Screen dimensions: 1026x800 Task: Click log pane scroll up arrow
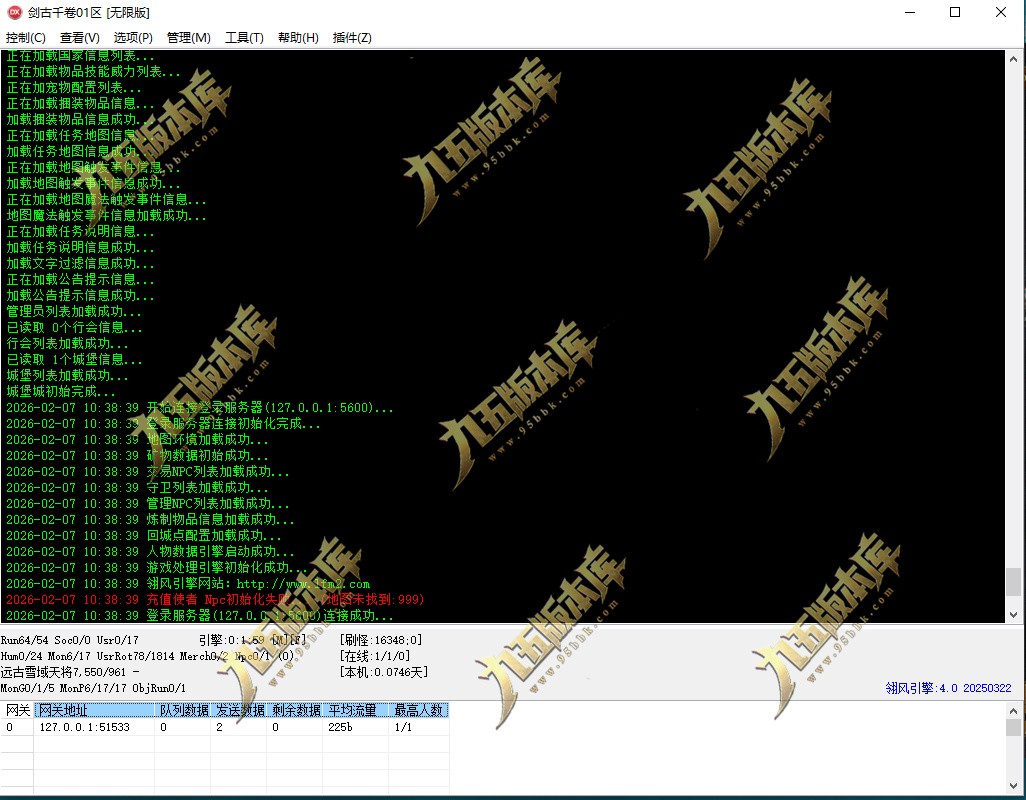tap(1014, 58)
